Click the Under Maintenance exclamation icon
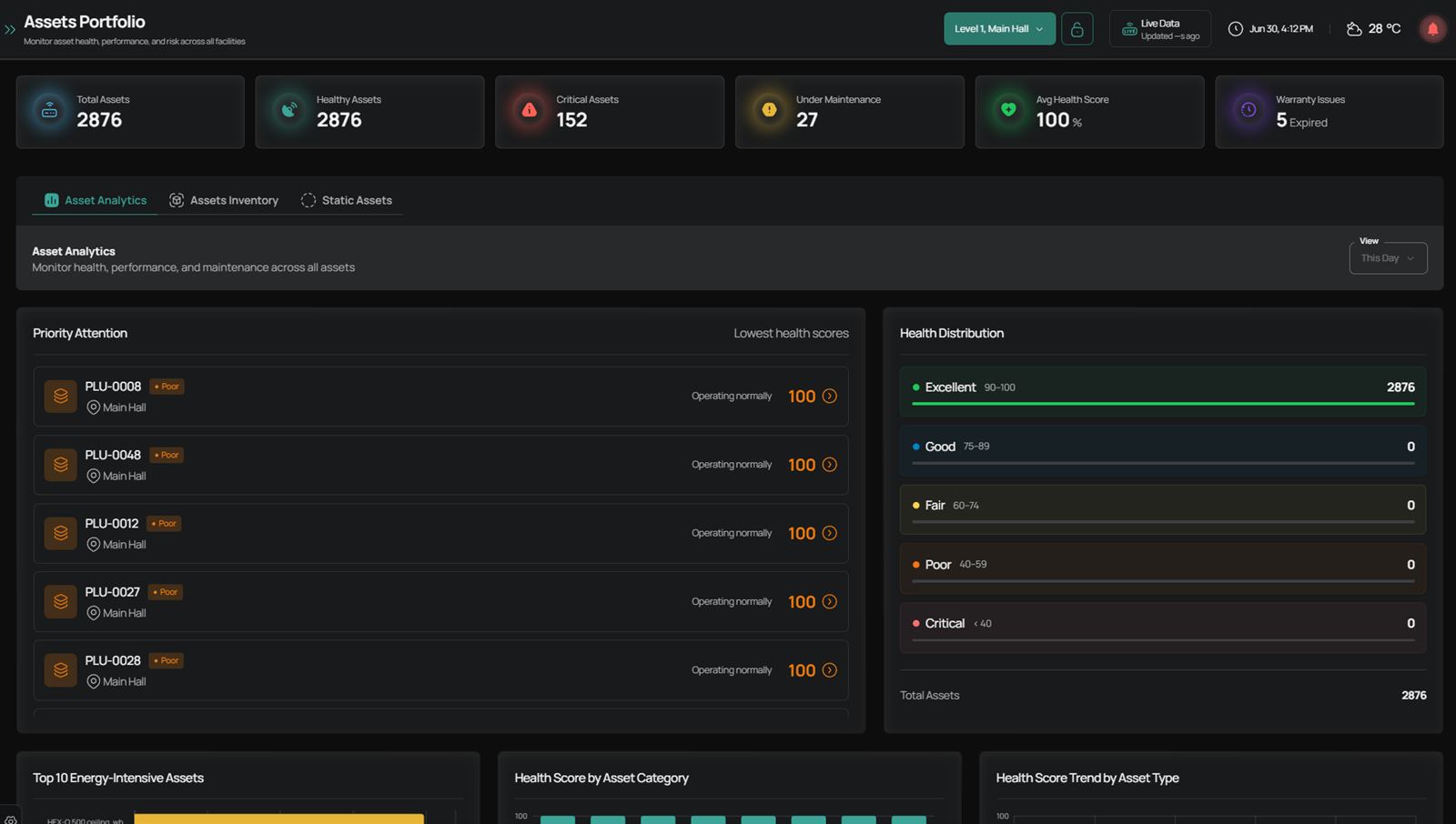This screenshot has height=824, width=1456. pos(769,111)
